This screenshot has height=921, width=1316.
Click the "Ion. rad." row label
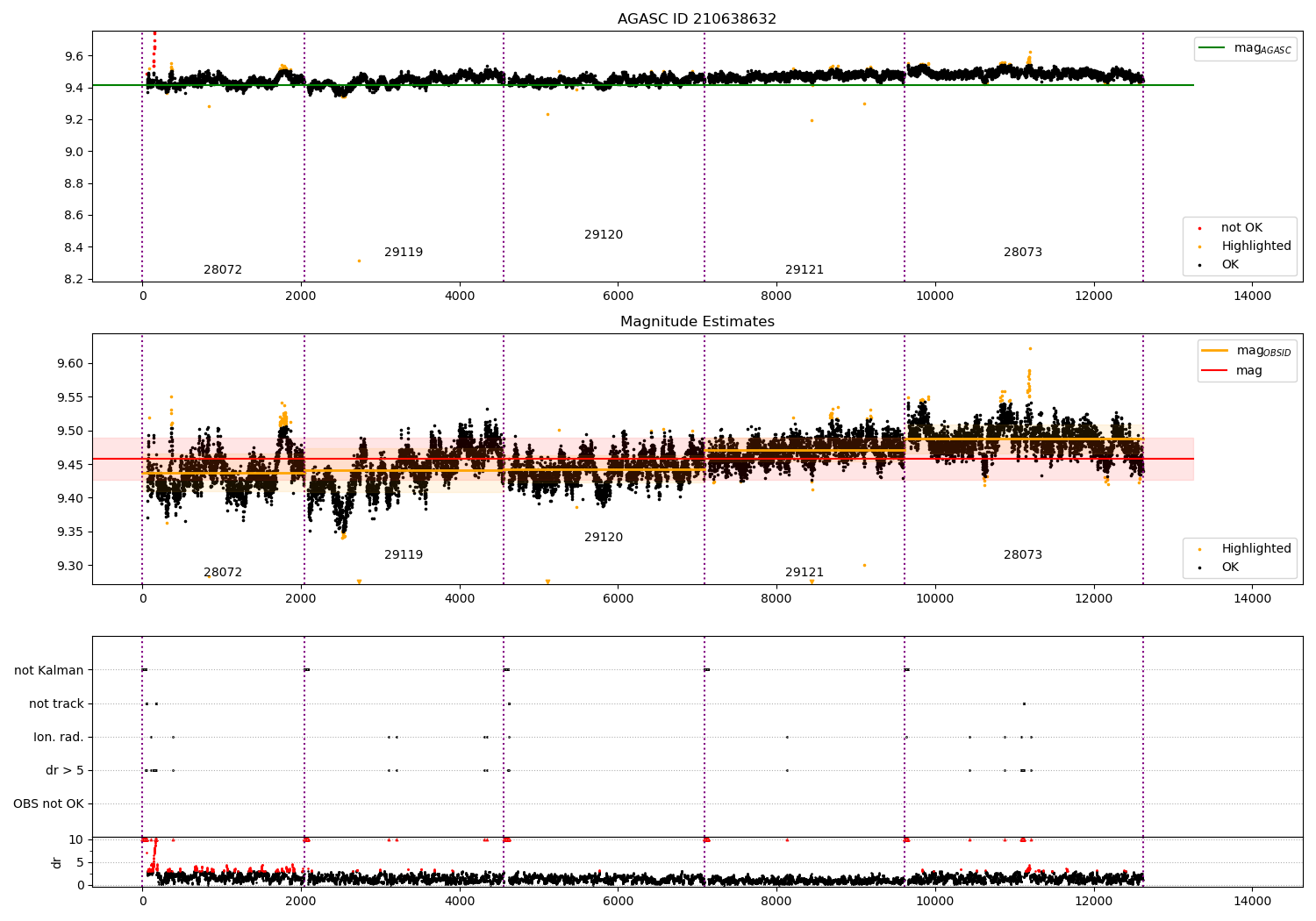click(59, 737)
